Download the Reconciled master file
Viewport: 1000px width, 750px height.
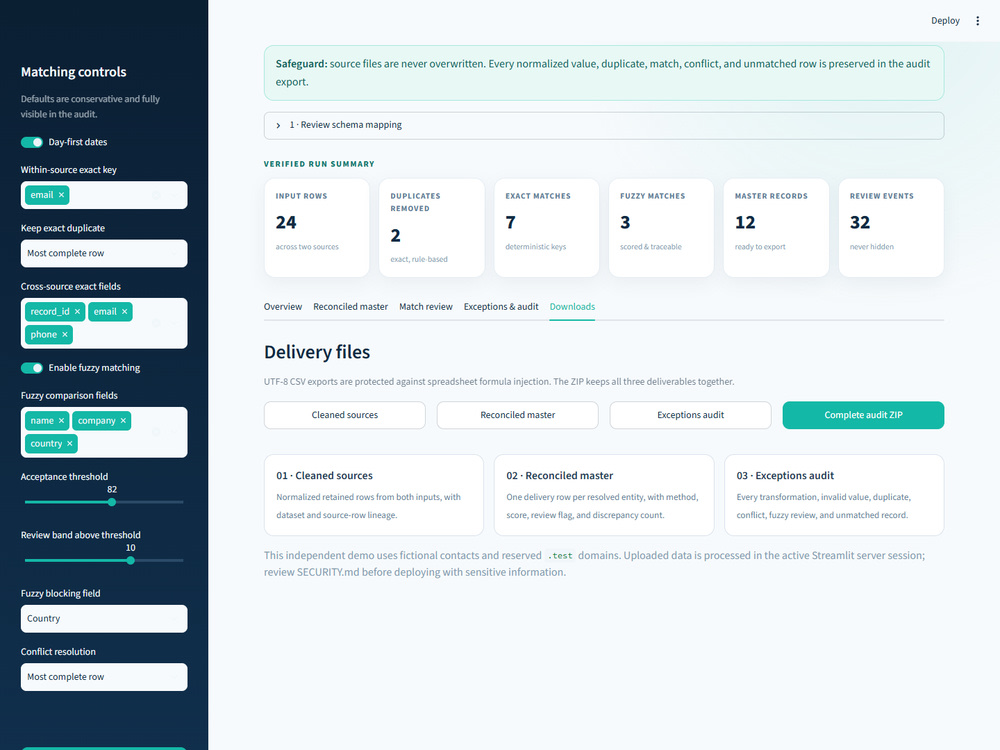[x=517, y=415]
